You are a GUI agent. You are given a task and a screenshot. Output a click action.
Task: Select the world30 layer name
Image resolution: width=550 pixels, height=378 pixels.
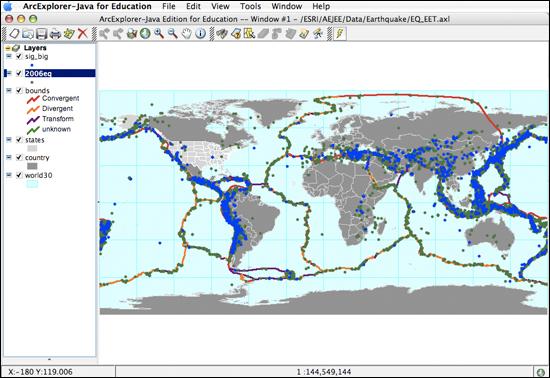click(39, 175)
